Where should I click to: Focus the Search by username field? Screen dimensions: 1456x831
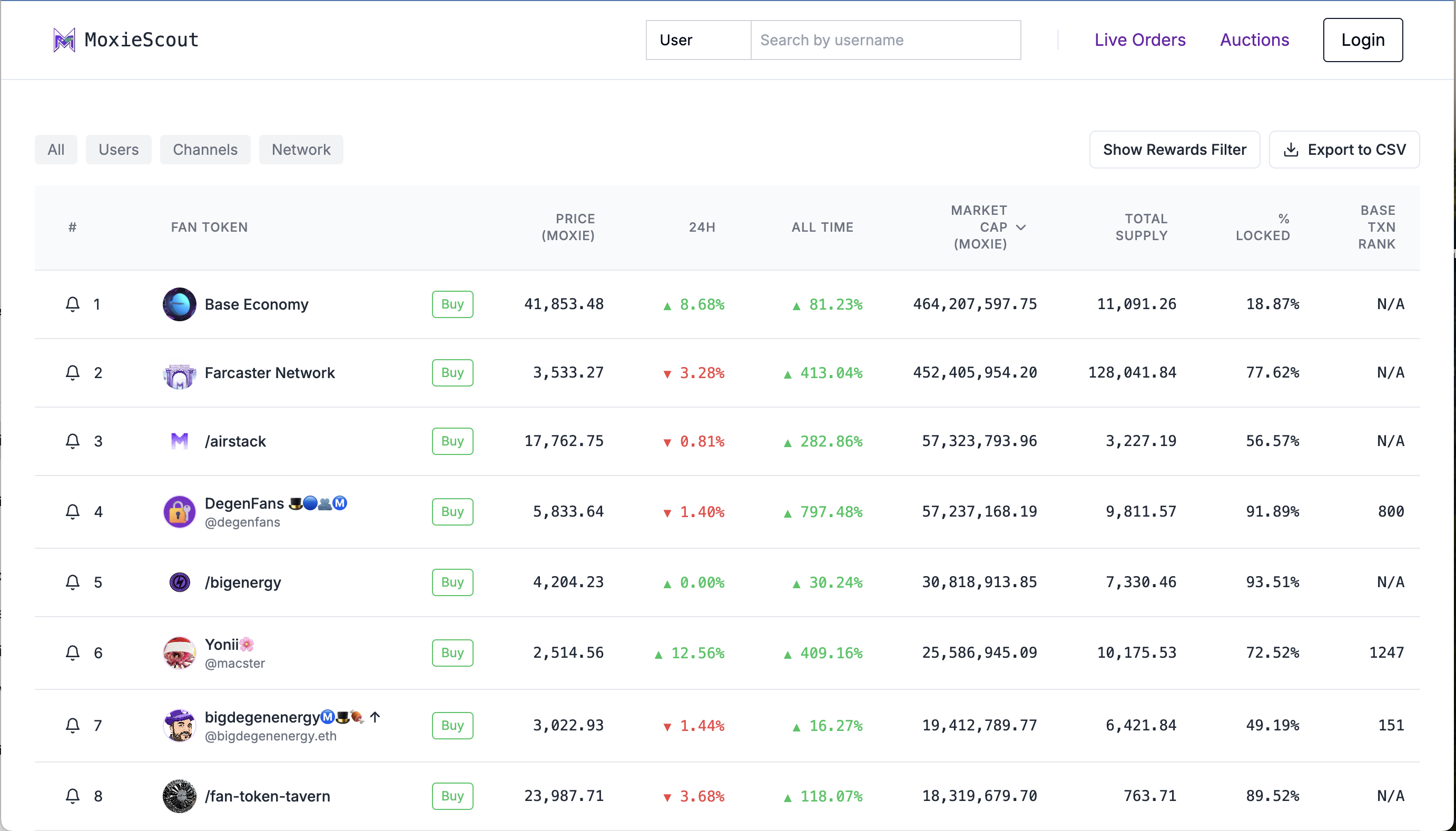coord(886,40)
